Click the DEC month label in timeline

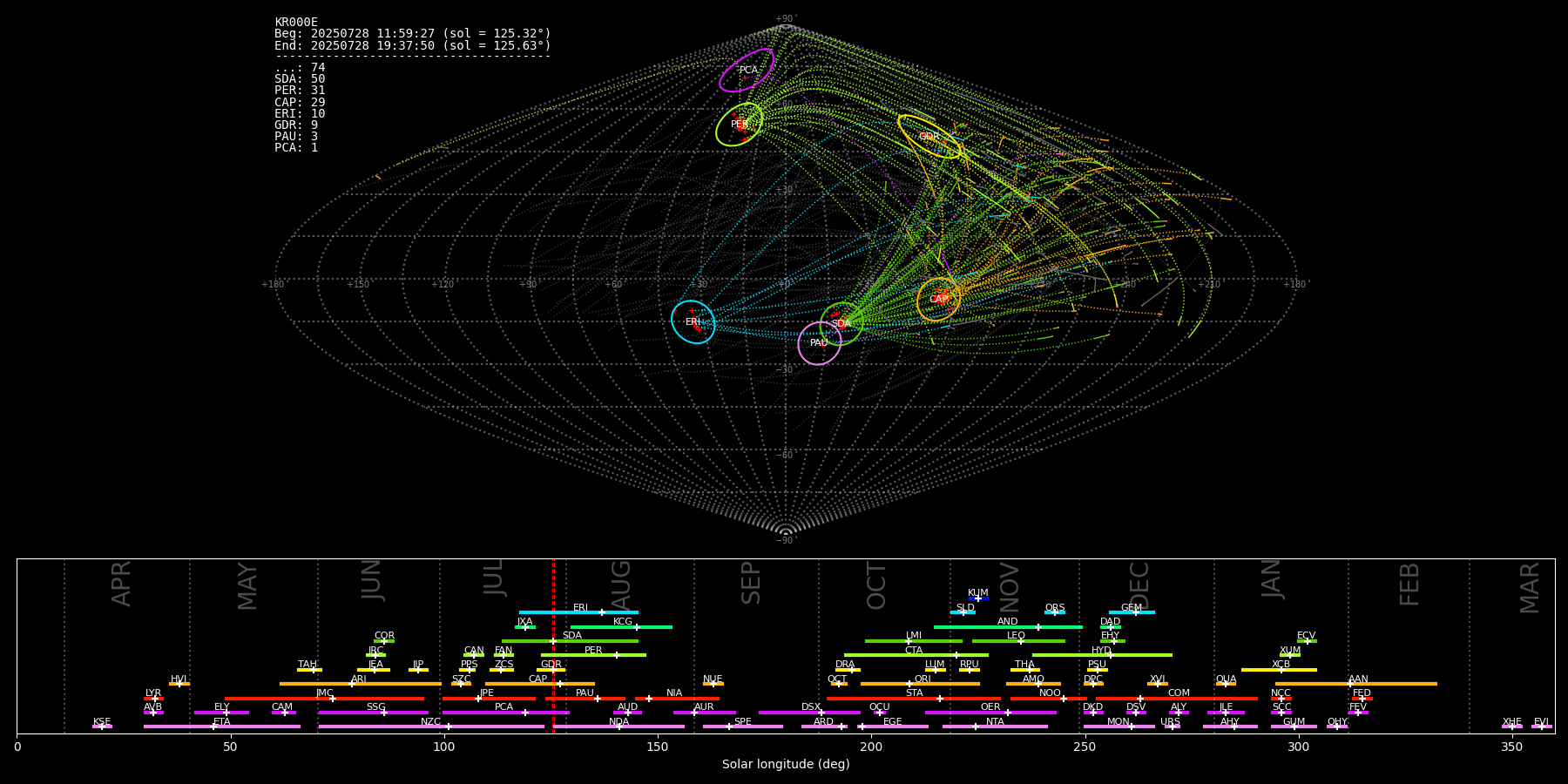(1139, 586)
